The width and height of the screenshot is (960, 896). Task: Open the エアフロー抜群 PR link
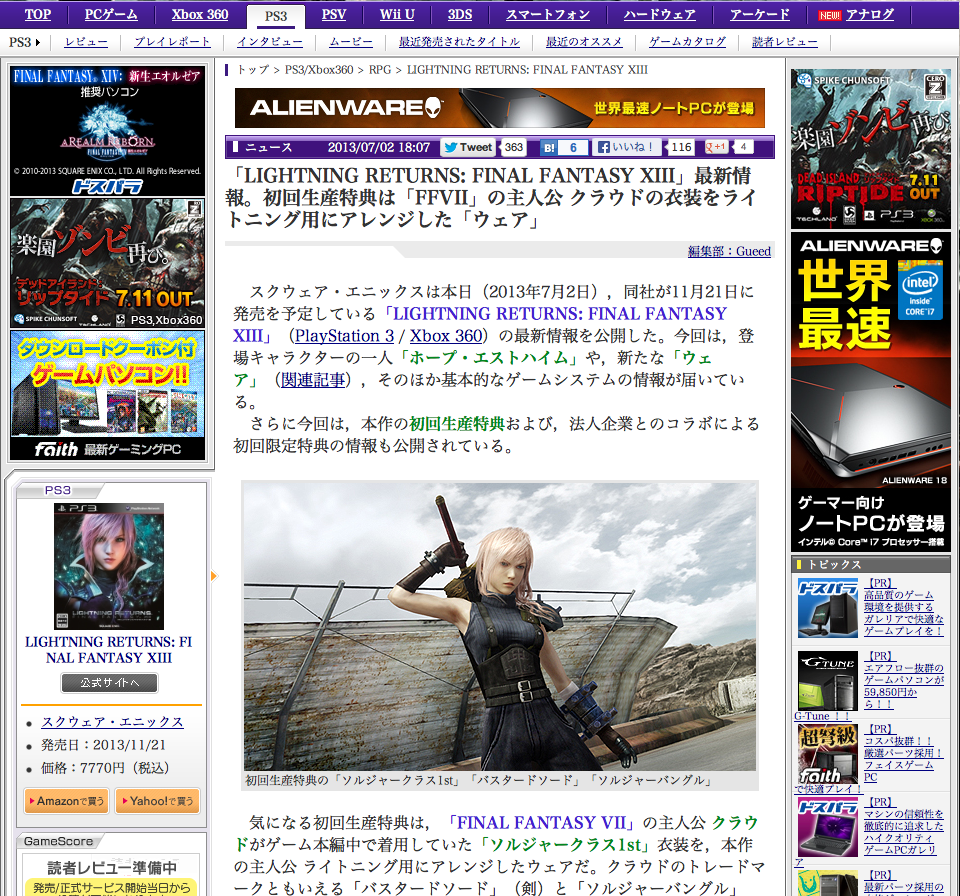pos(904,680)
